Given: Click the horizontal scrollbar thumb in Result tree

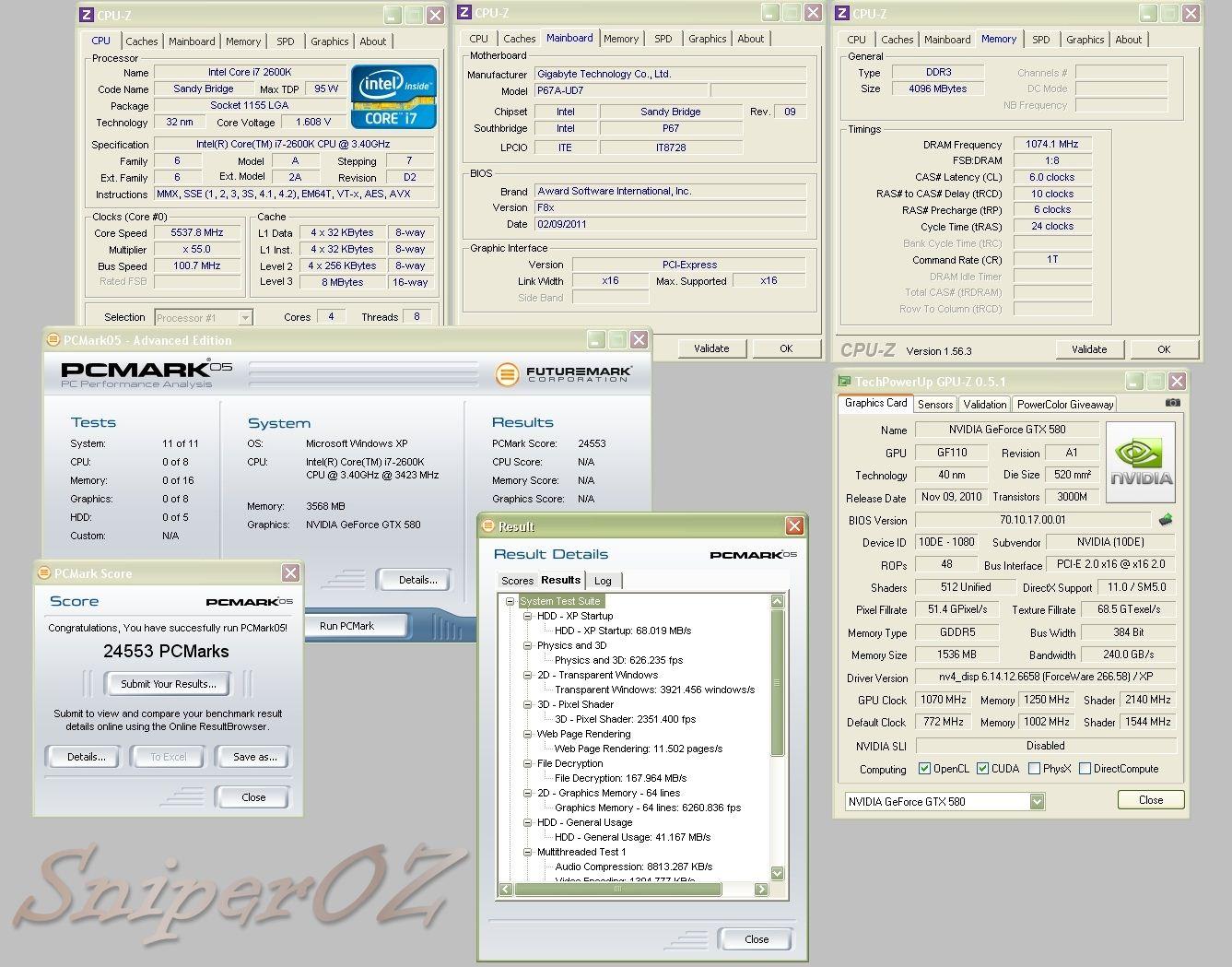Looking at the screenshot, I should (617, 890).
